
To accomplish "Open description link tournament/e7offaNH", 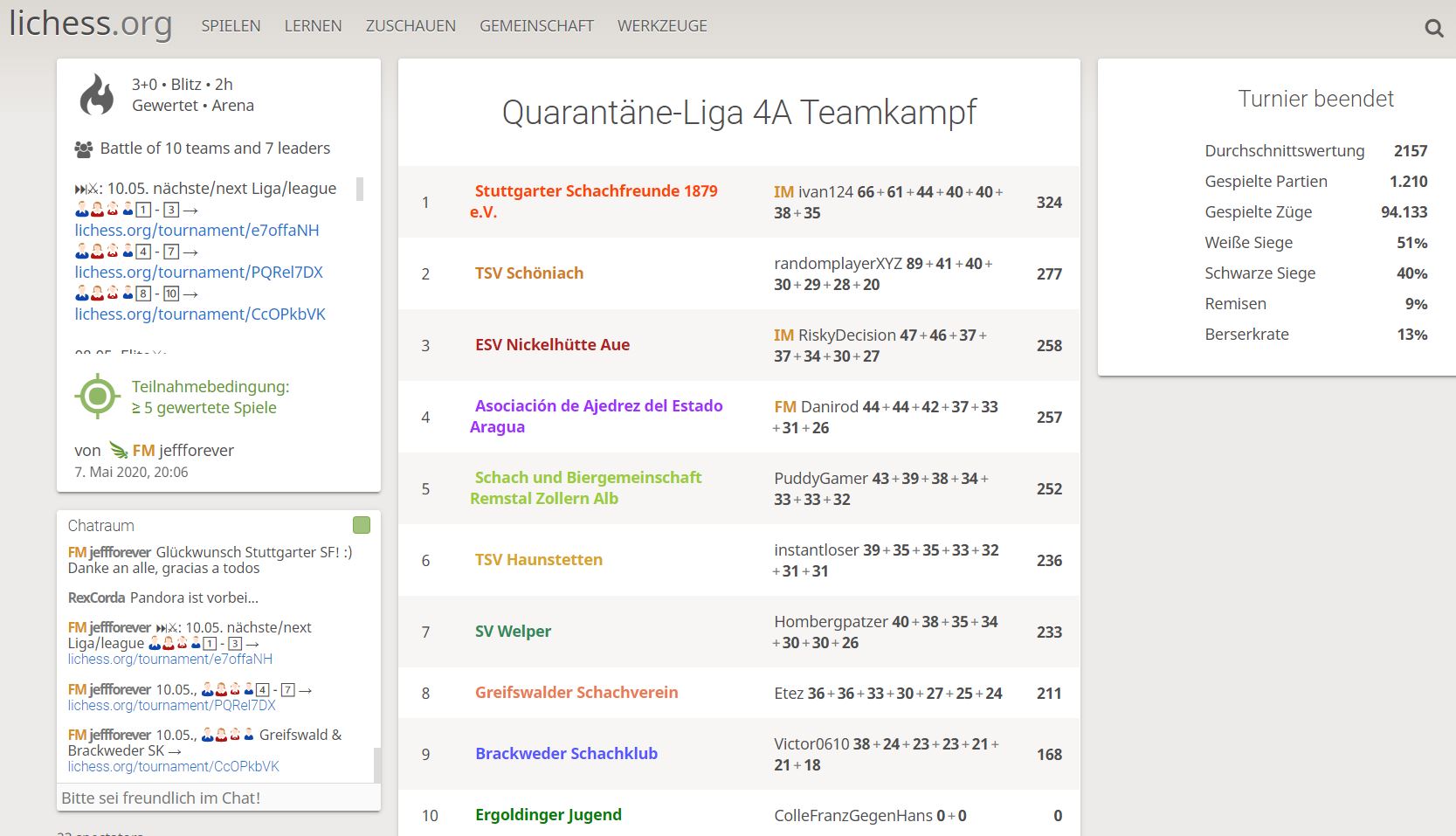I will pyautogui.click(x=197, y=231).
